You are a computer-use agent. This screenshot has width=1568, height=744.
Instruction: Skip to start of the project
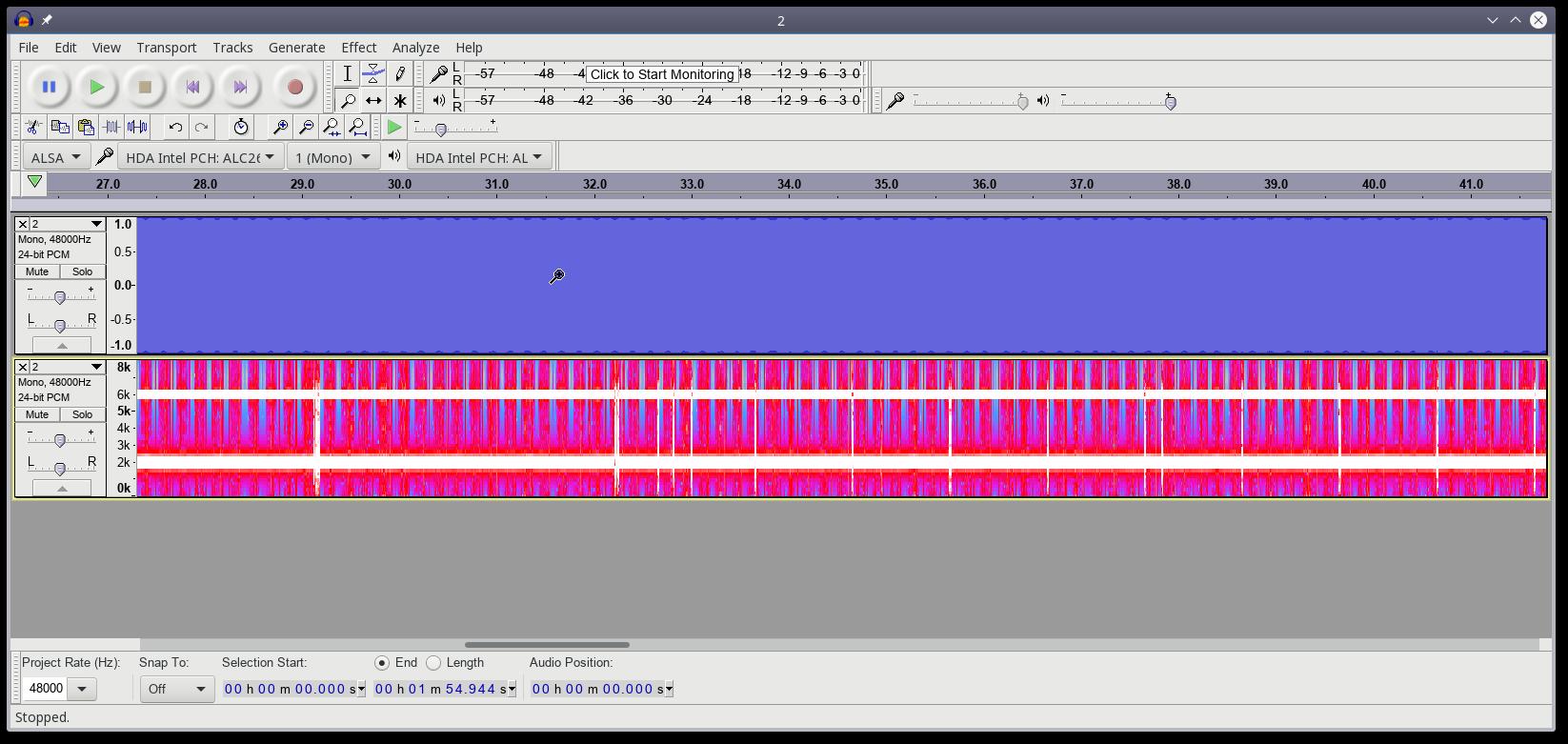coord(192,87)
